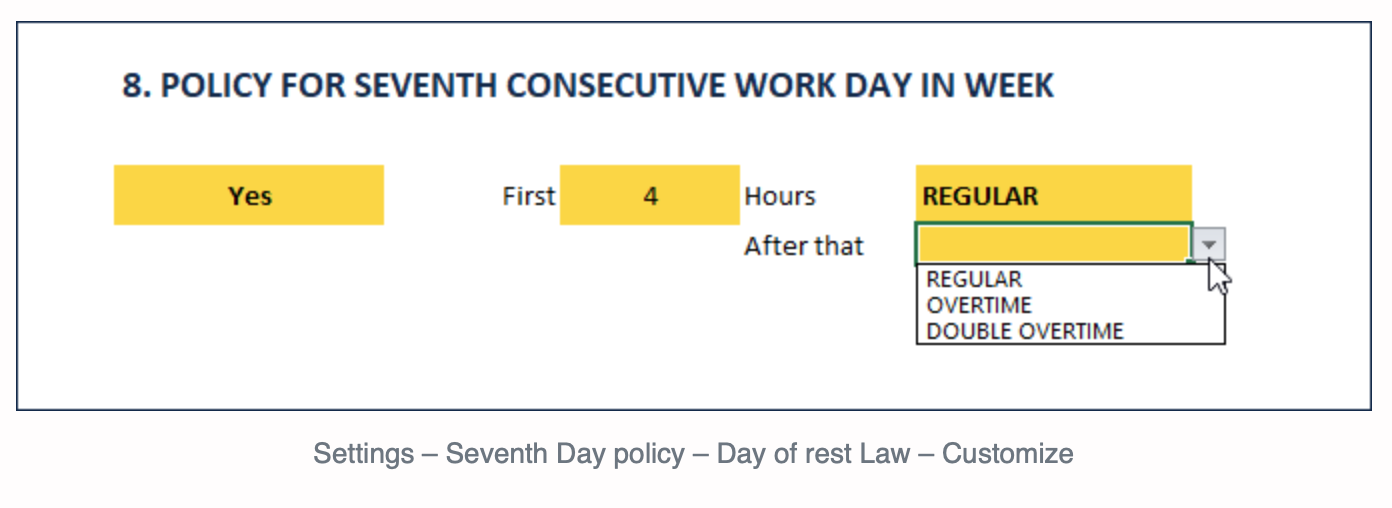Click the empty green-bordered After that cell
This screenshot has height=508, width=1392.
pos(1054,243)
